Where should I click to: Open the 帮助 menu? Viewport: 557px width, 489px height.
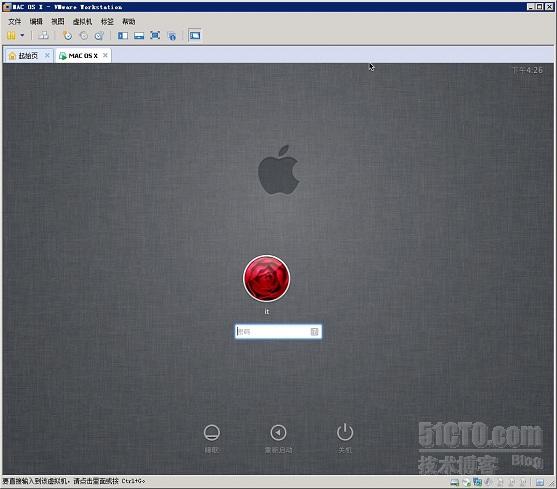pyautogui.click(x=129, y=22)
